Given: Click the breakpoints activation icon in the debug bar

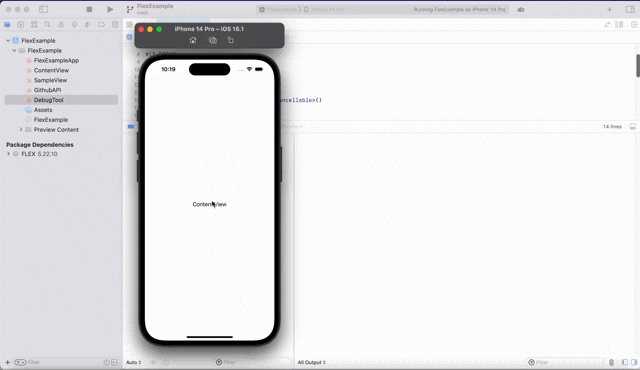Looking at the screenshot, I should point(131,126).
